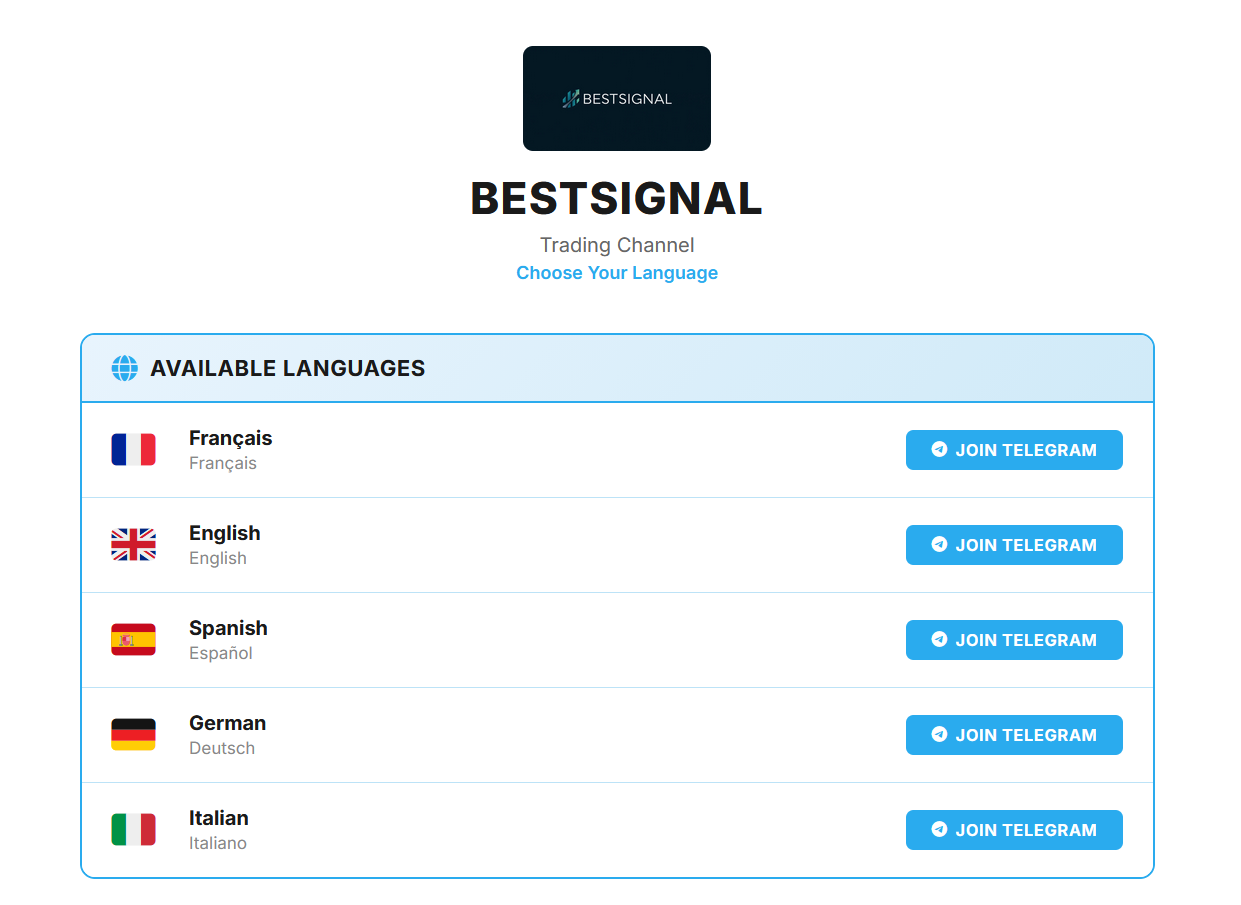Click the French flag icon
Image resolution: width=1241 pixels, height=905 pixels.
133,449
